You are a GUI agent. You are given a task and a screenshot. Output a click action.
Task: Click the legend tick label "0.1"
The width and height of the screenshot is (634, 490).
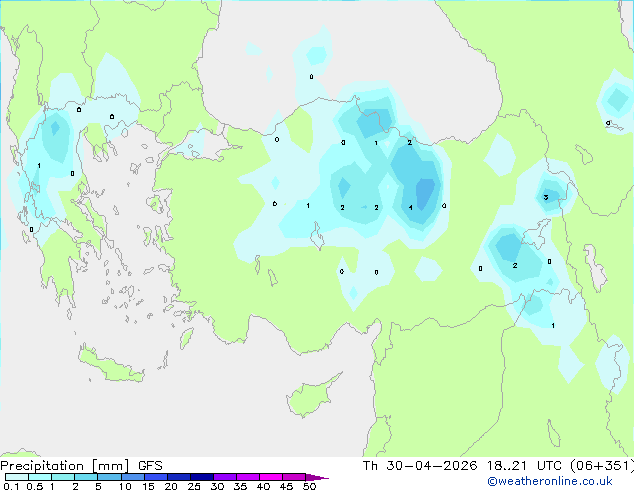tap(11, 486)
